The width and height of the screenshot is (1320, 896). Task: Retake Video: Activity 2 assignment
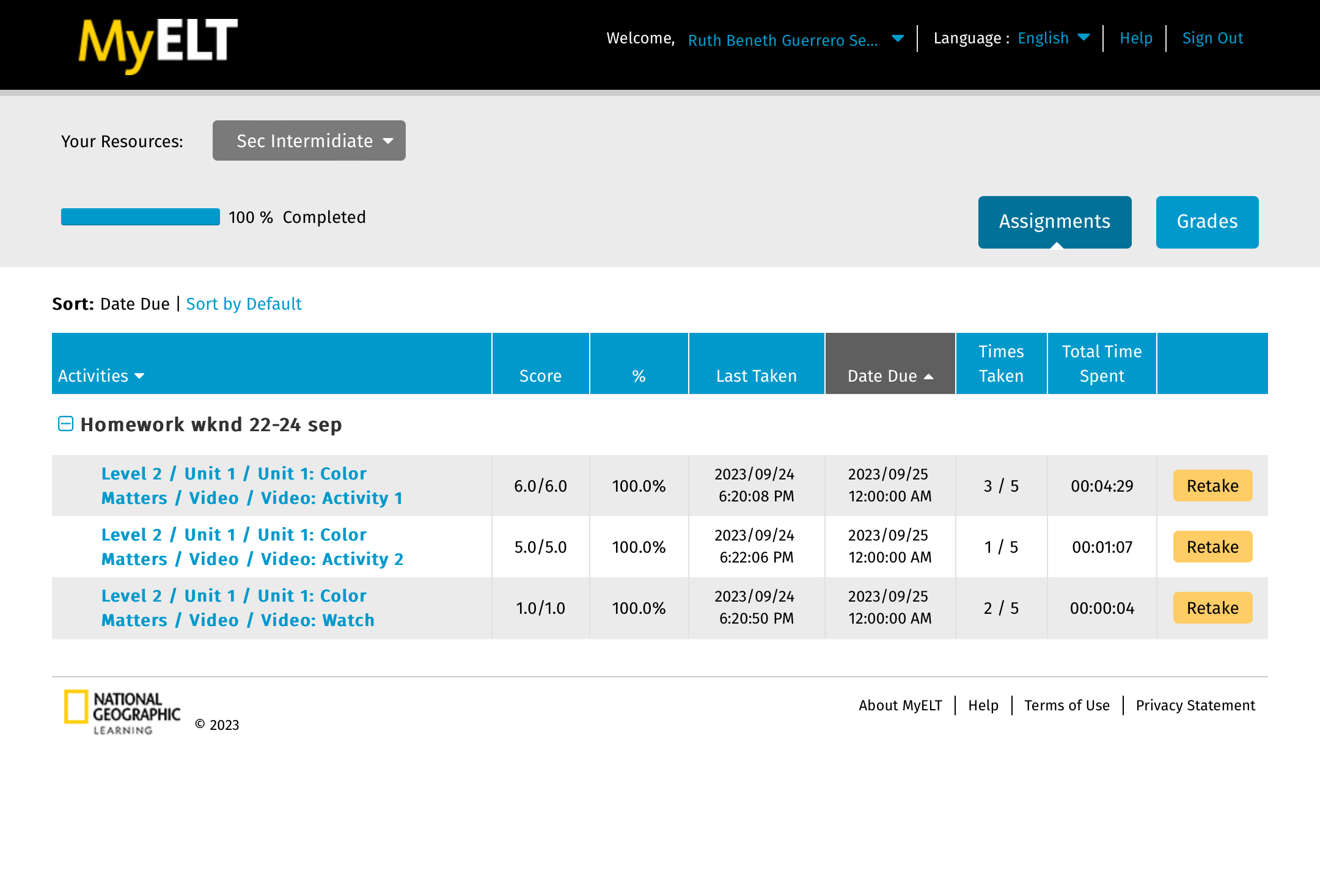[x=1212, y=547]
